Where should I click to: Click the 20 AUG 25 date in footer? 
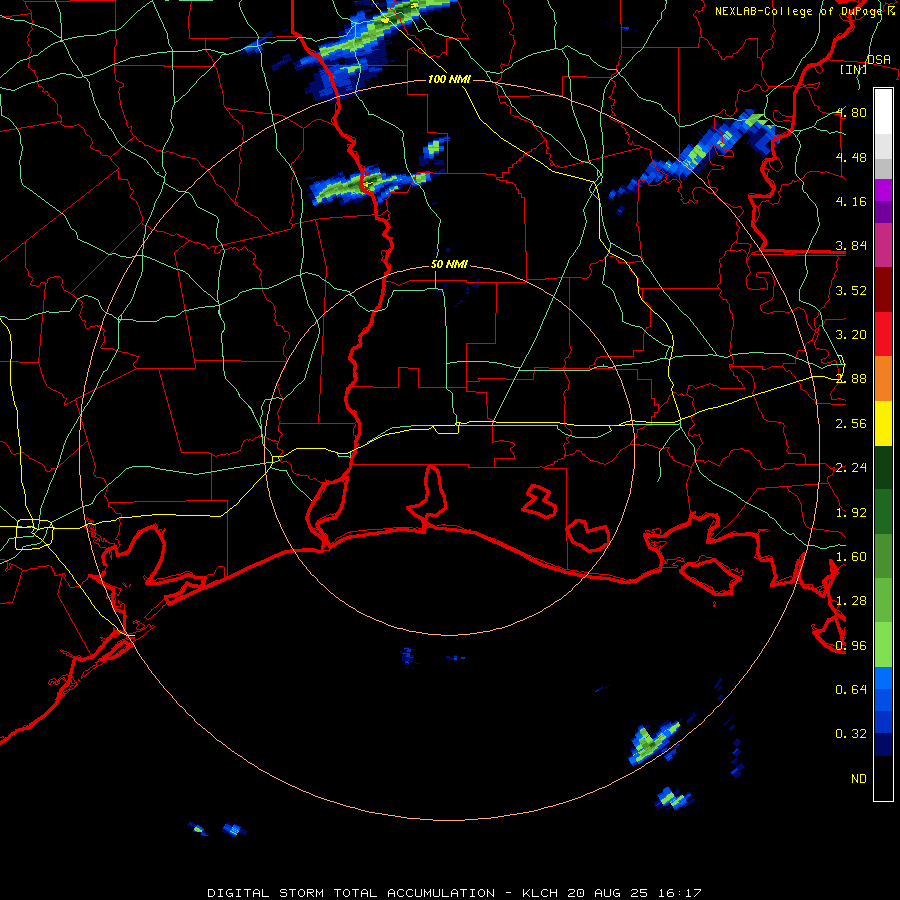point(610,893)
